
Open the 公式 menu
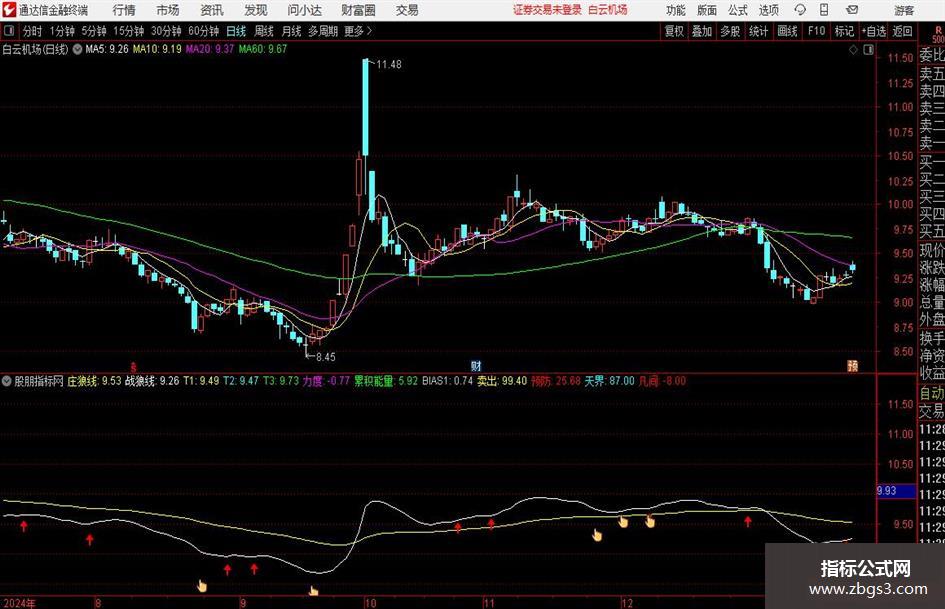pyautogui.click(x=738, y=10)
